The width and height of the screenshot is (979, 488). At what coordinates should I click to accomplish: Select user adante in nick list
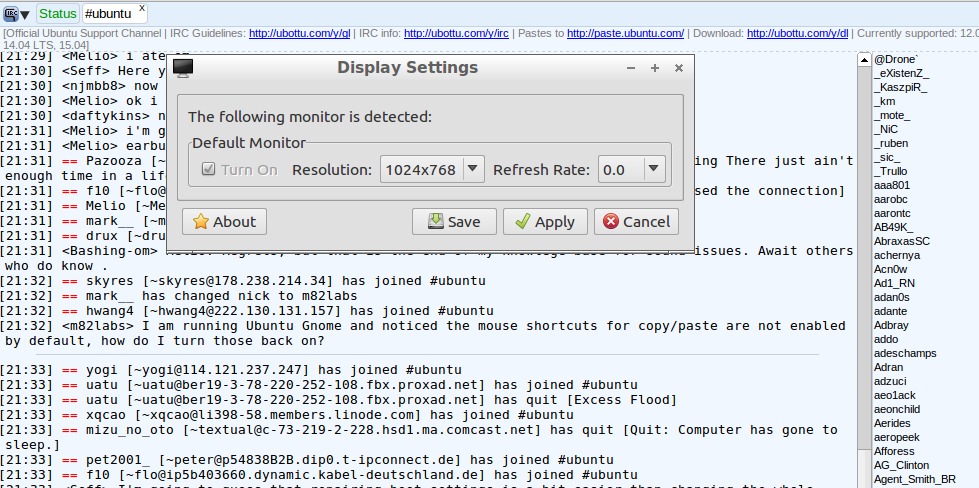click(891, 311)
